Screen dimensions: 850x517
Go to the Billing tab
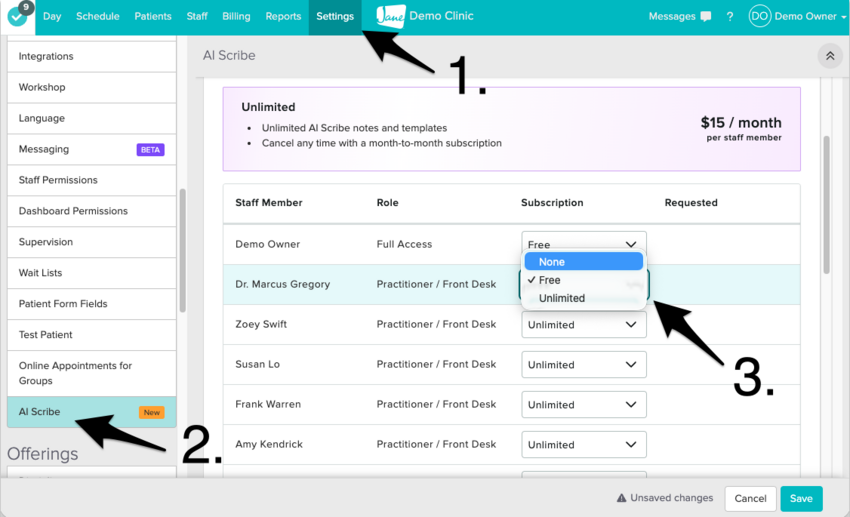click(236, 17)
